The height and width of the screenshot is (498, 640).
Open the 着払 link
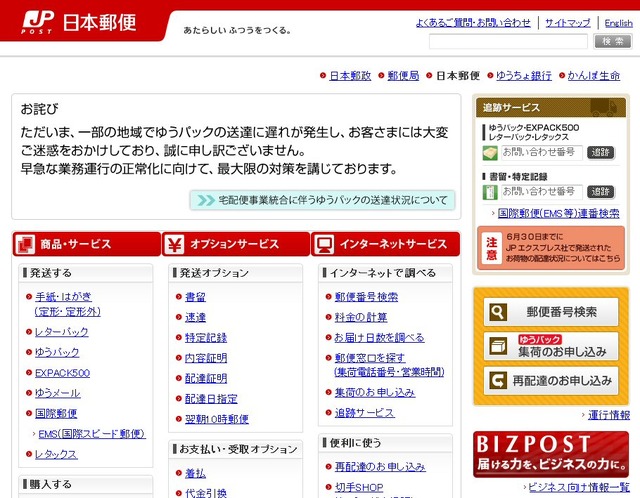click(195, 473)
